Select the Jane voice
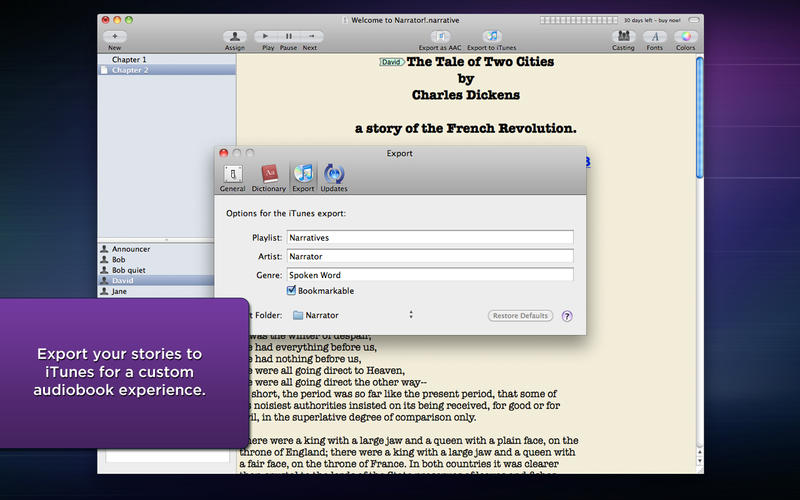The height and width of the screenshot is (500, 800). [x=156, y=291]
